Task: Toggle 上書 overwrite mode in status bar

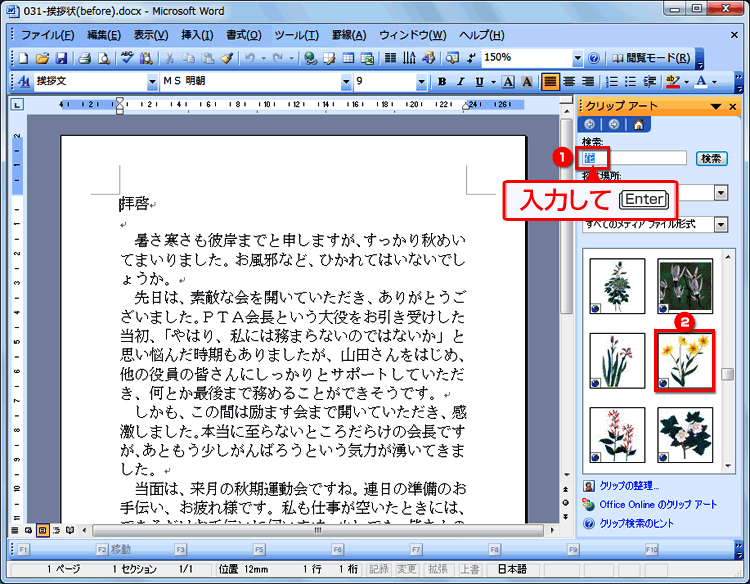Action: pos(469,569)
